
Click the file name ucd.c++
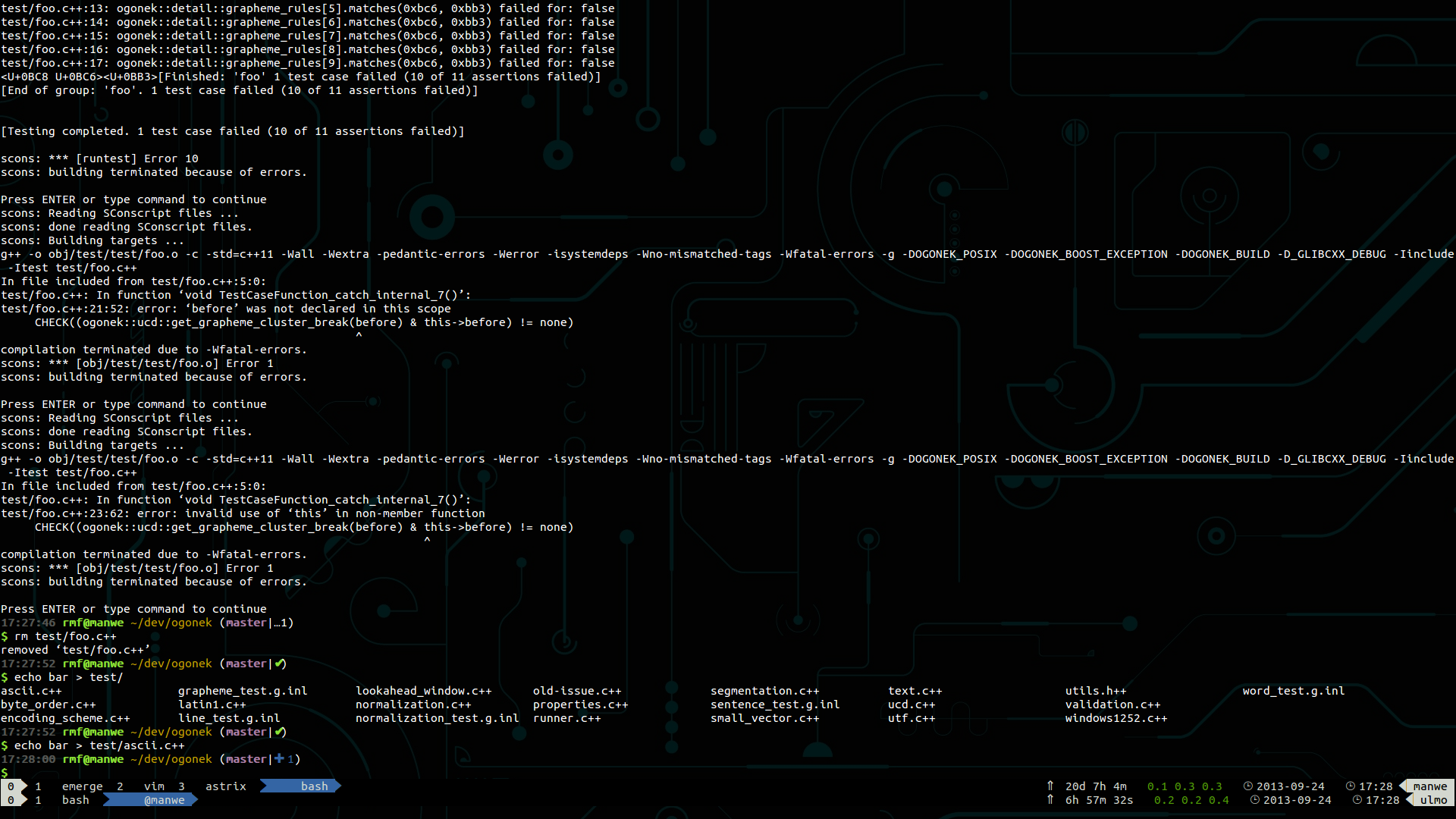click(x=912, y=704)
